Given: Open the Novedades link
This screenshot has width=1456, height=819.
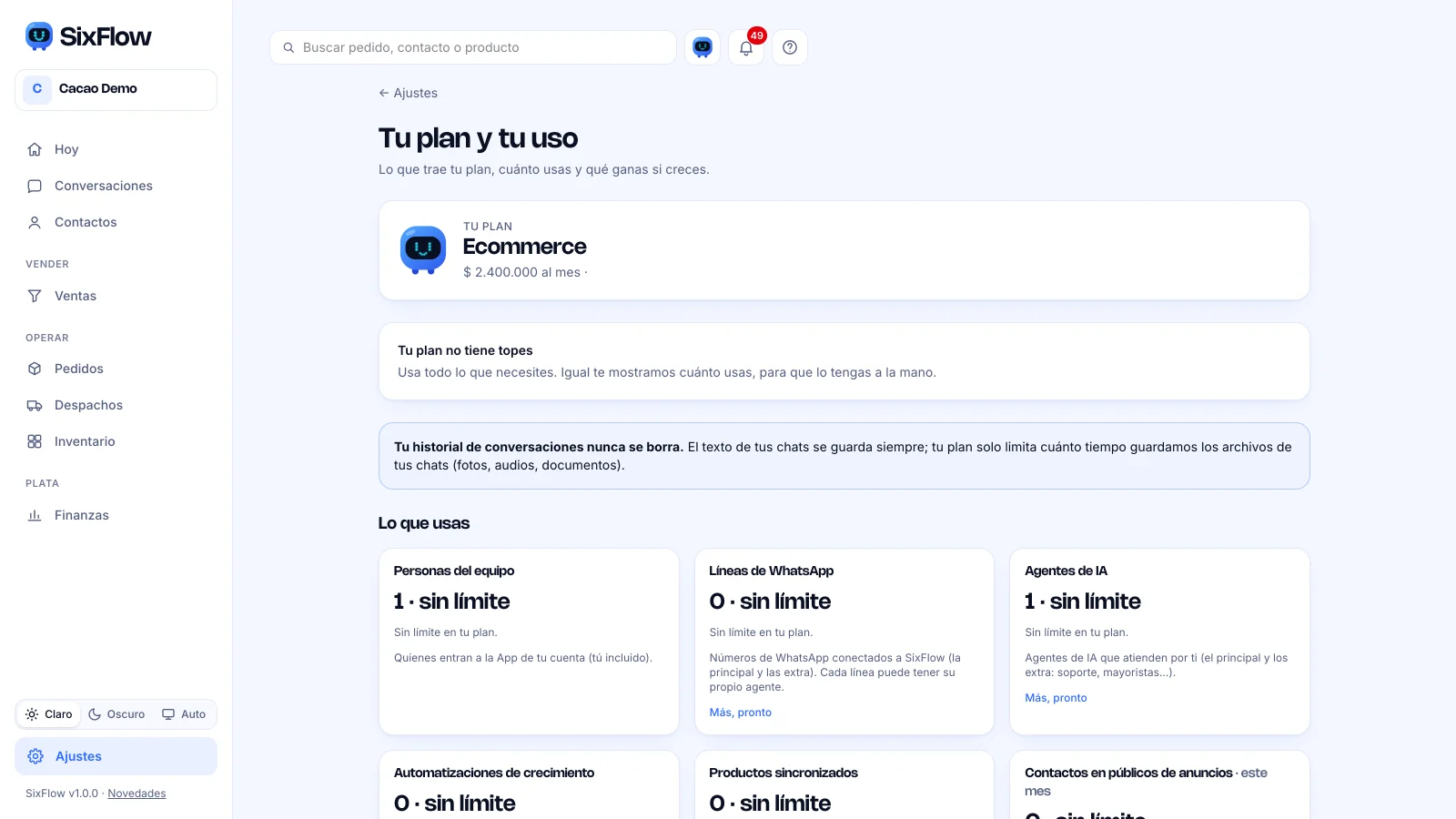Looking at the screenshot, I should 136,794.
